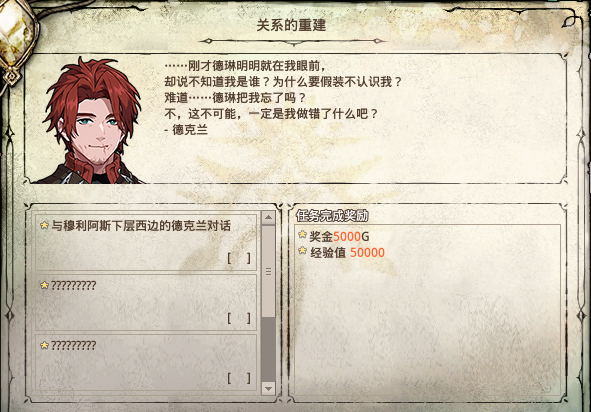Click the objective list scrollbar thumb grip
Screen dimensions: 591x412
[x=268, y=271]
